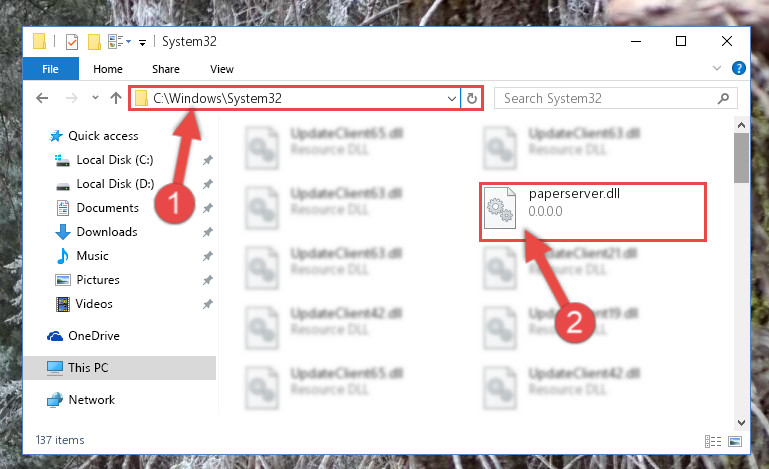Select the paperserver.dll file

tap(593, 212)
